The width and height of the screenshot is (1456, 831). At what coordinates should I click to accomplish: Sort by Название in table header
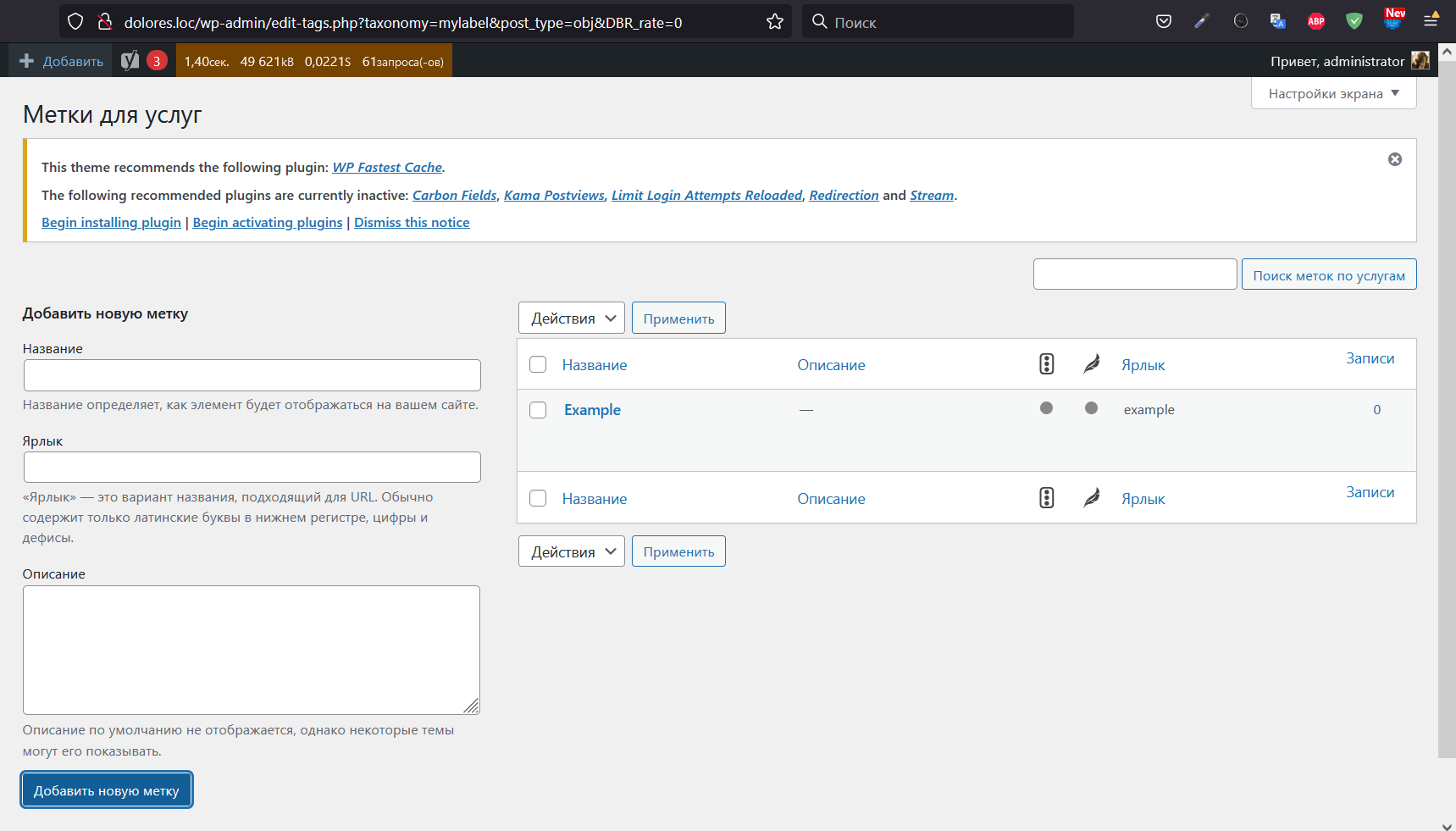595,365
